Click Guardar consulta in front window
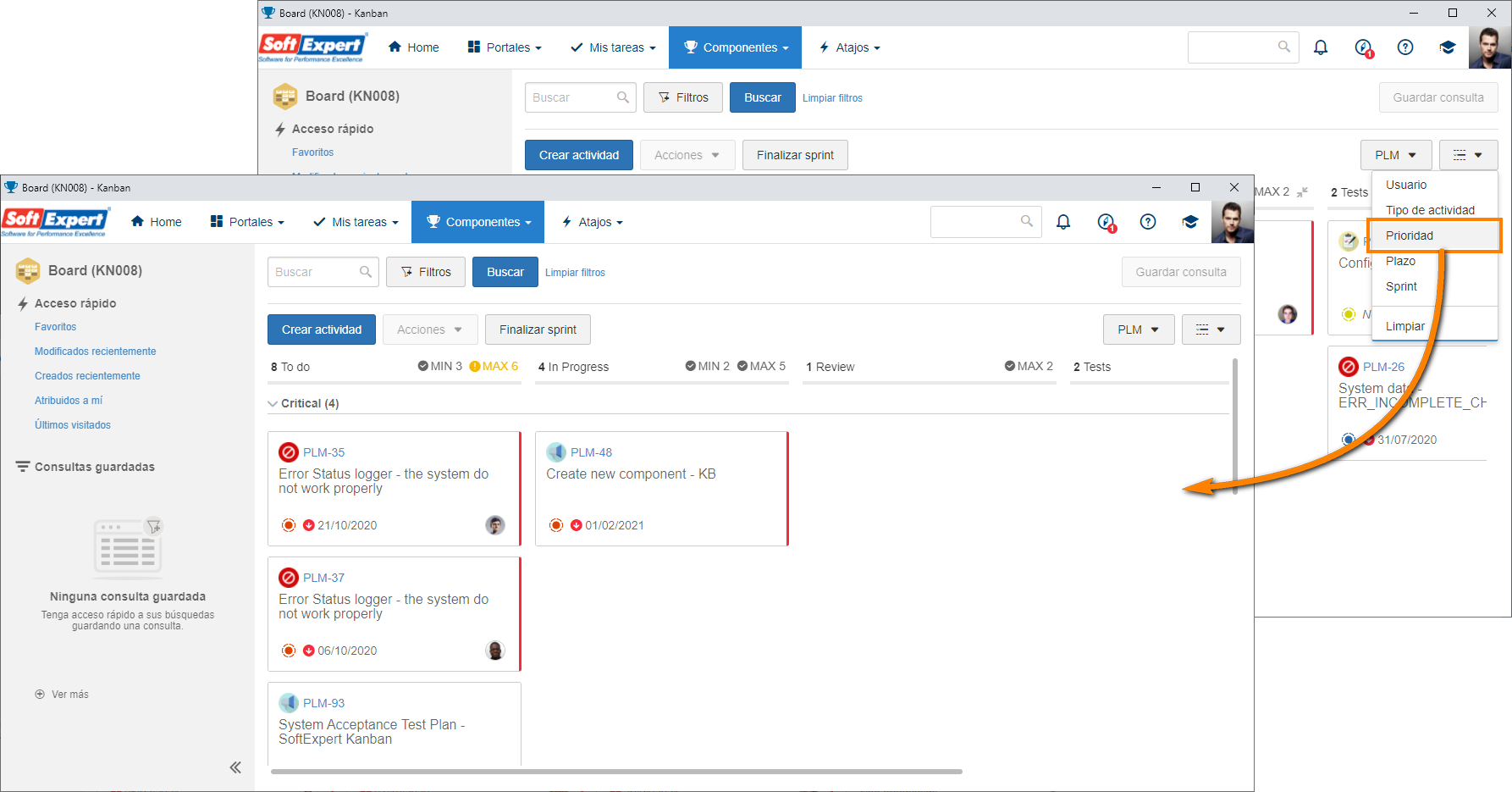Image resolution: width=1512 pixels, height=792 pixels. tap(1181, 272)
